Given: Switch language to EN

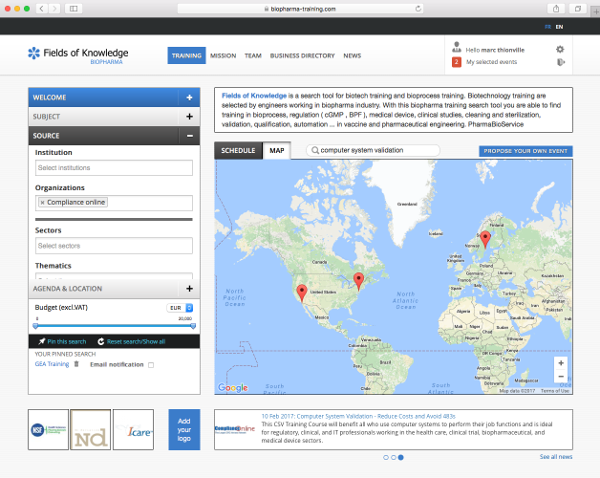Looking at the screenshot, I should (559, 27).
